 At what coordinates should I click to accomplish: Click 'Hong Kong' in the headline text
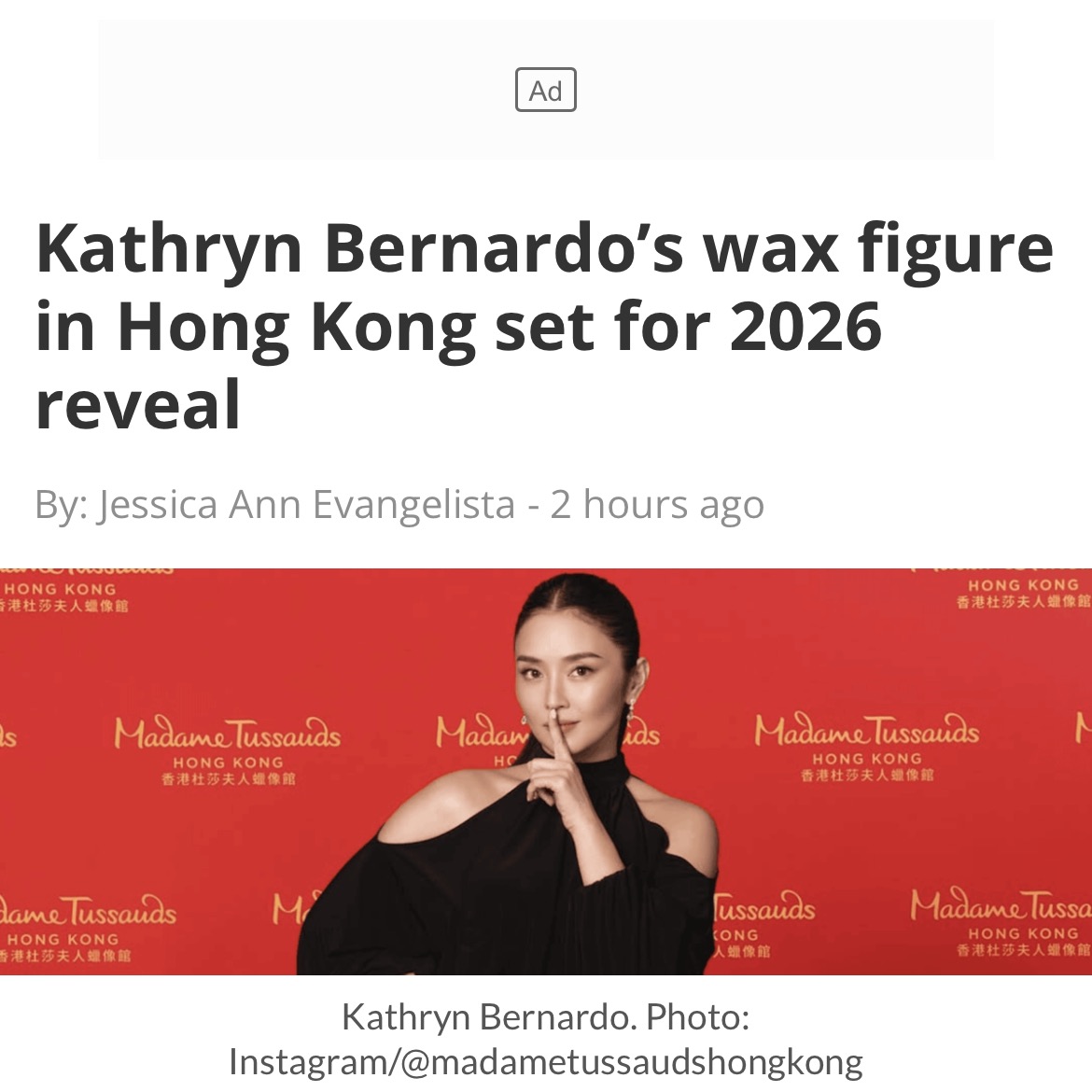(297, 329)
